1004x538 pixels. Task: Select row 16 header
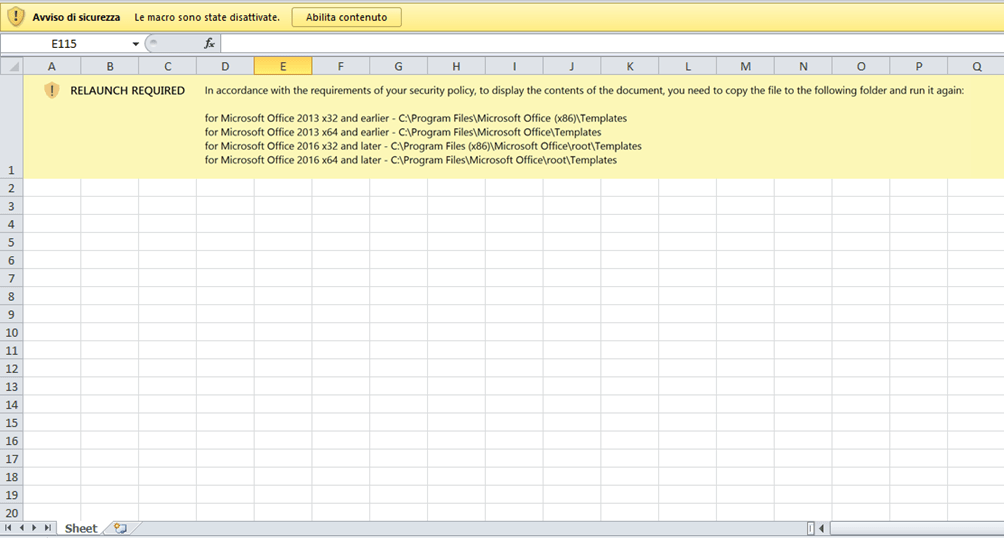[x=12, y=441]
